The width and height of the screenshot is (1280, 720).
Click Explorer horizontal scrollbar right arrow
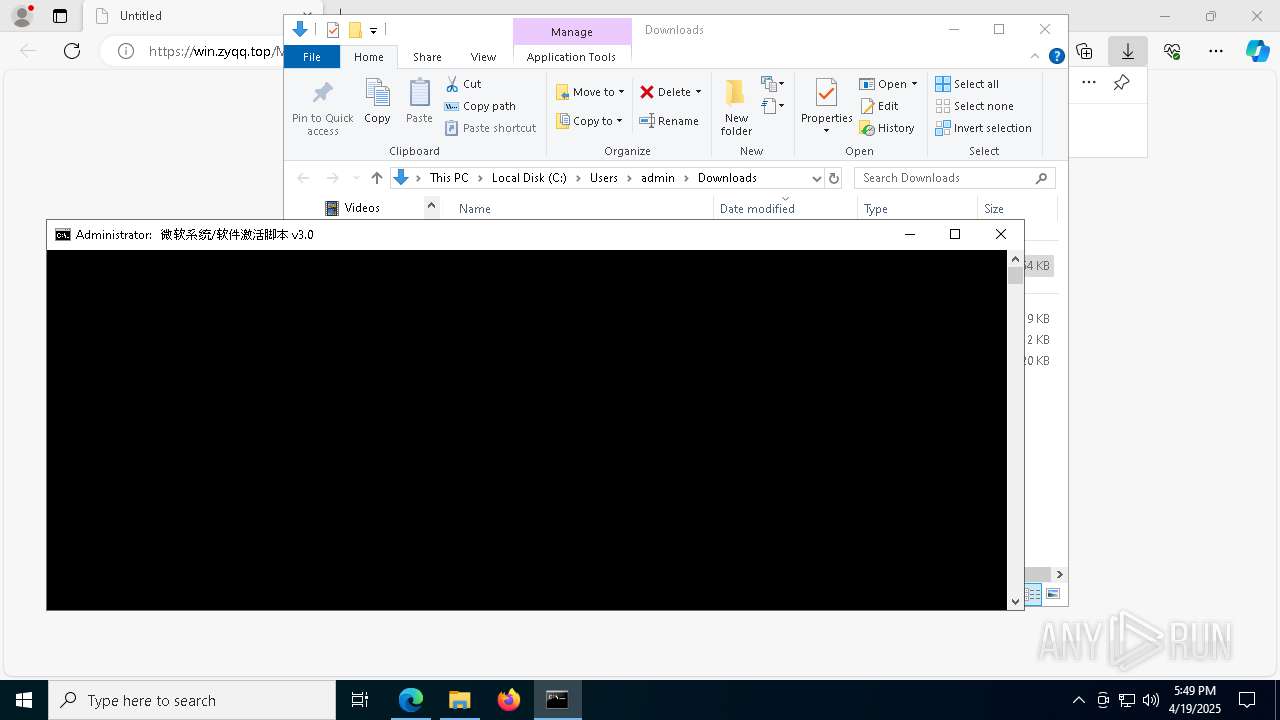tap(1059, 574)
